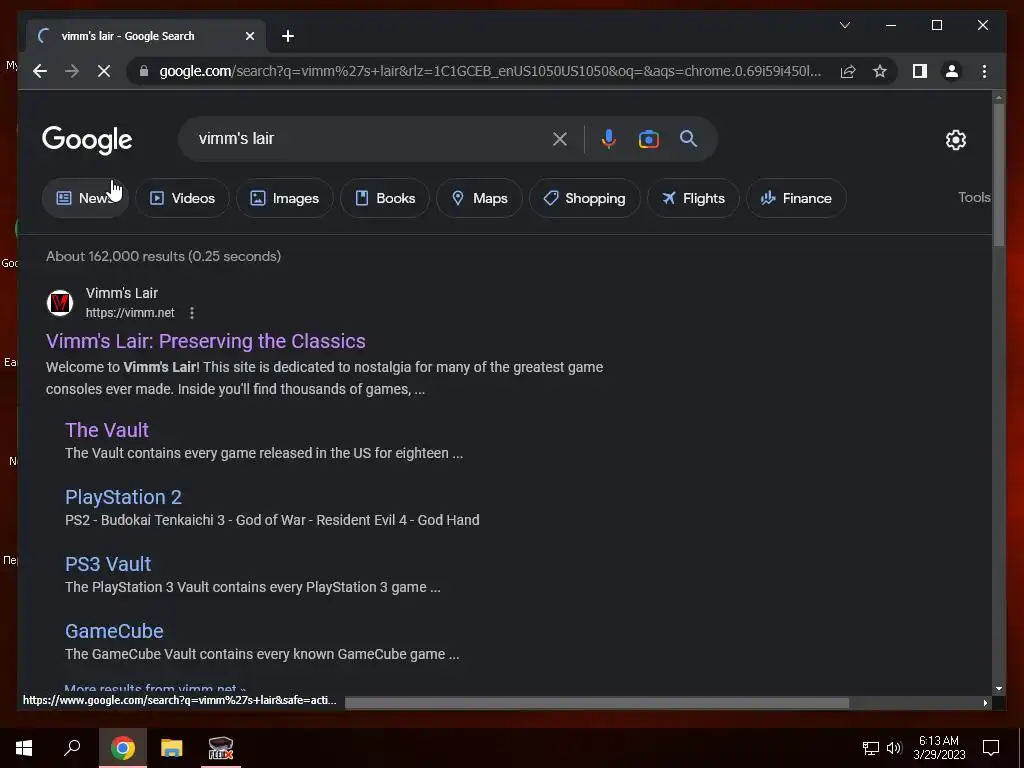The width and height of the screenshot is (1024, 768).
Task: Open the Windows Start menu
Action: (x=24, y=748)
